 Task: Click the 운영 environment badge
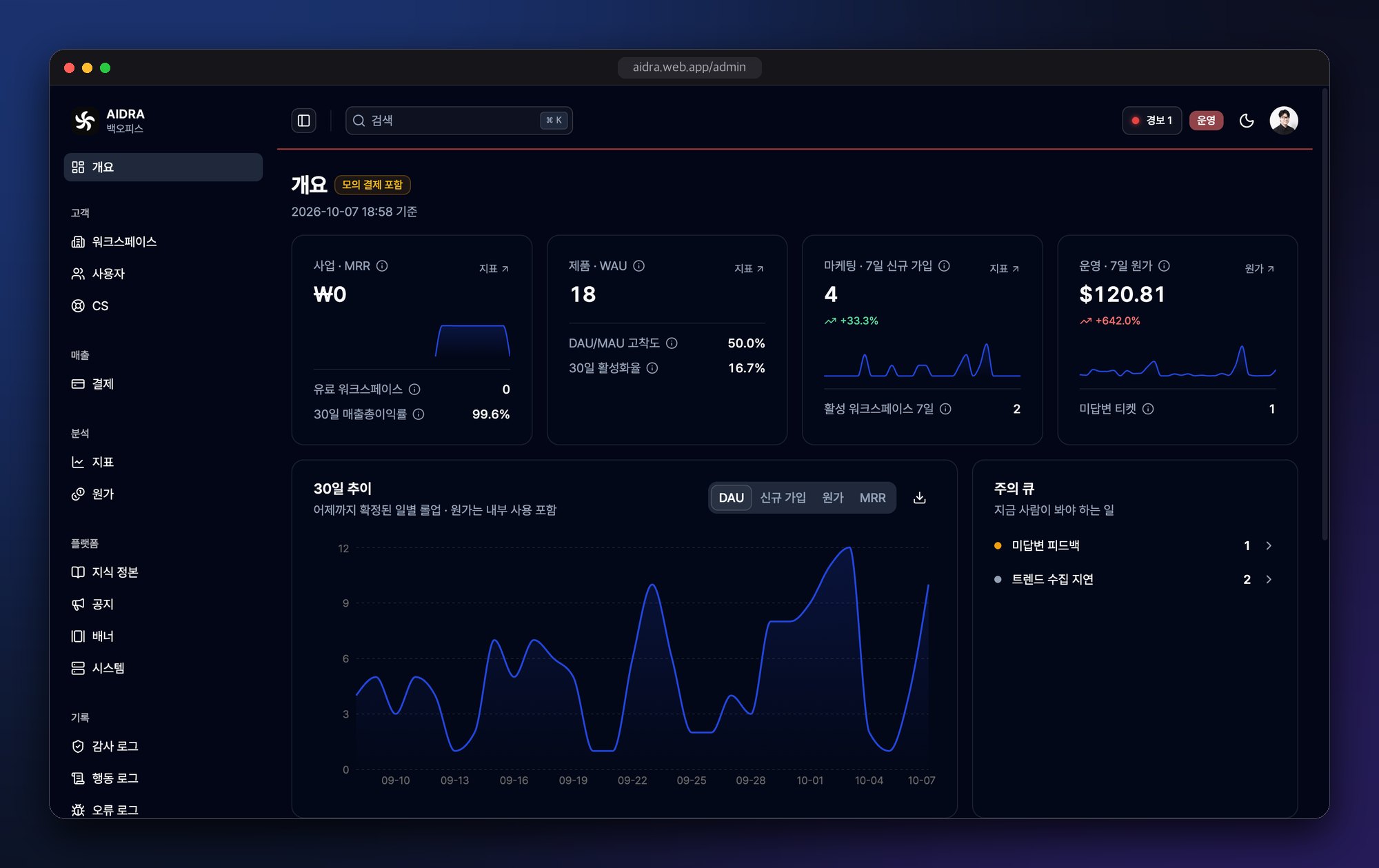click(x=1206, y=121)
